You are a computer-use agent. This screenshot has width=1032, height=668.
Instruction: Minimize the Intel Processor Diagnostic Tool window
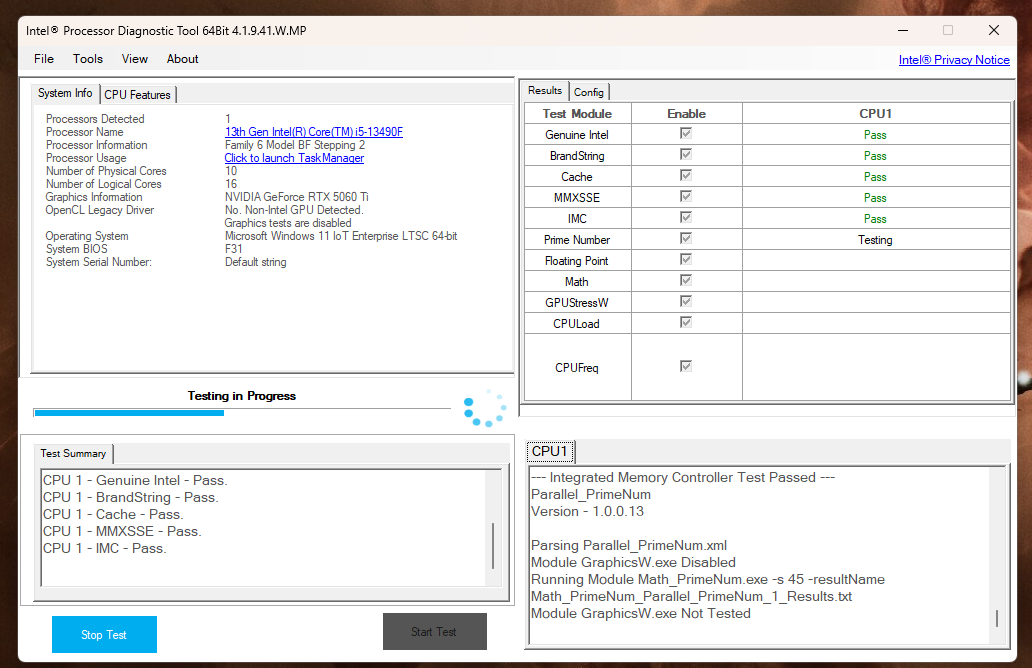(x=903, y=30)
